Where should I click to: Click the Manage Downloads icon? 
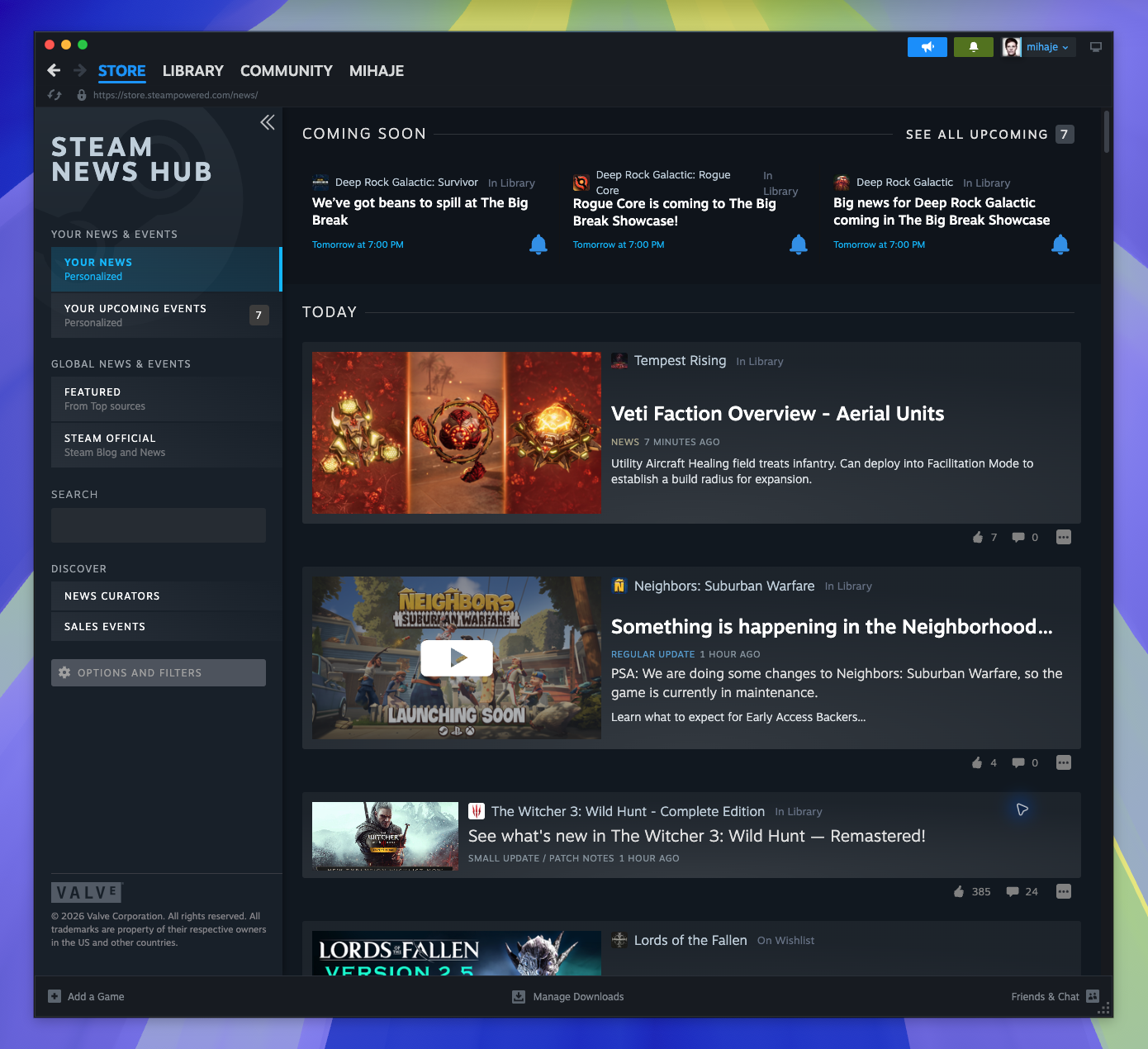pyautogui.click(x=519, y=996)
